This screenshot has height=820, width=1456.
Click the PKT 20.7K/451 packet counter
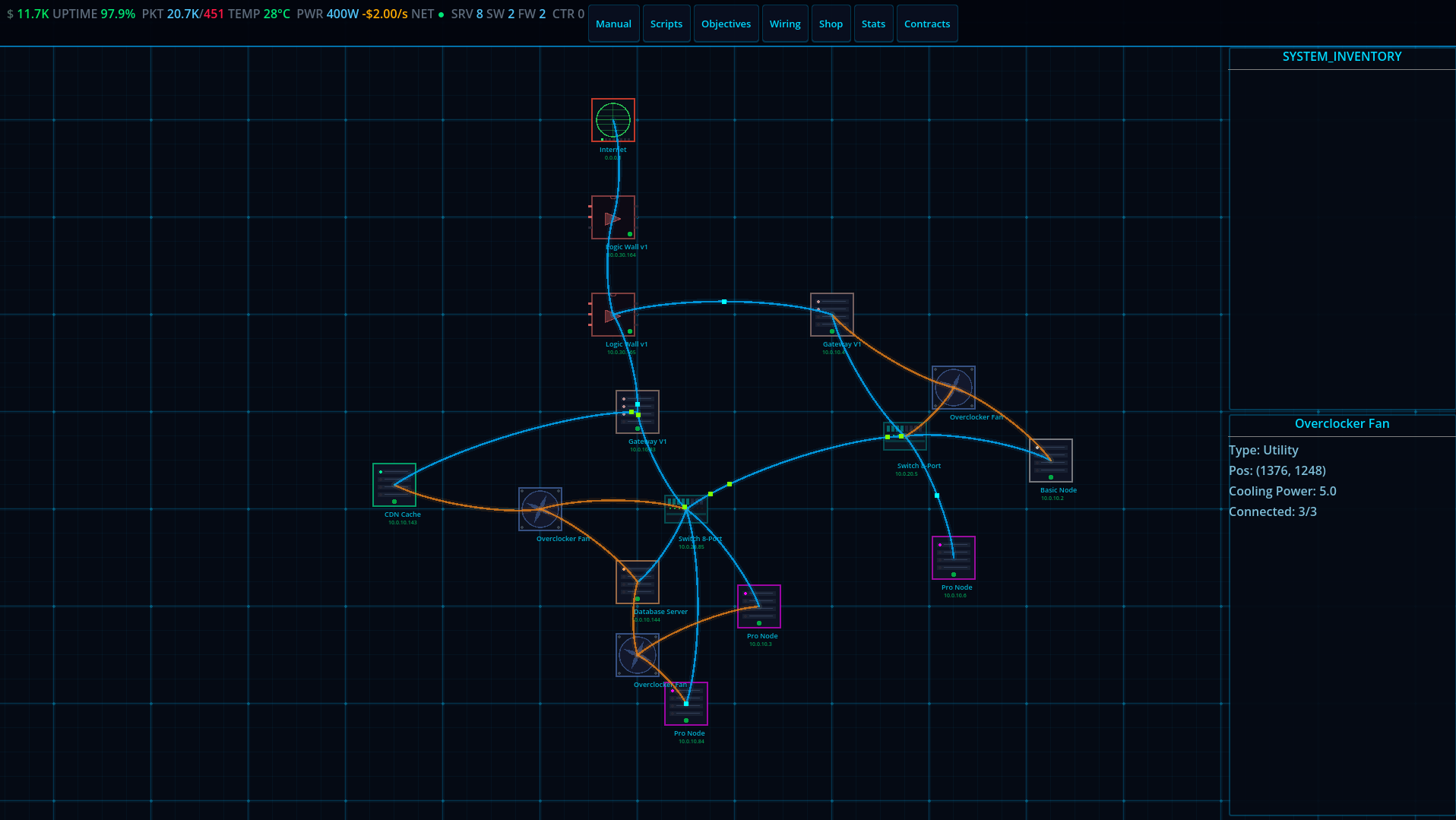click(x=183, y=14)
